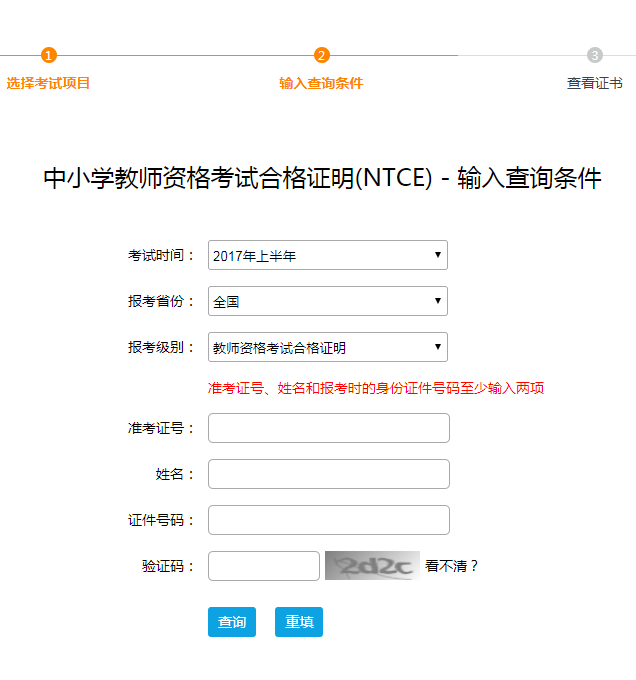Click the red hint text about 准考证号
Viewport: 636px width, 680px height.
click(376, 388)
